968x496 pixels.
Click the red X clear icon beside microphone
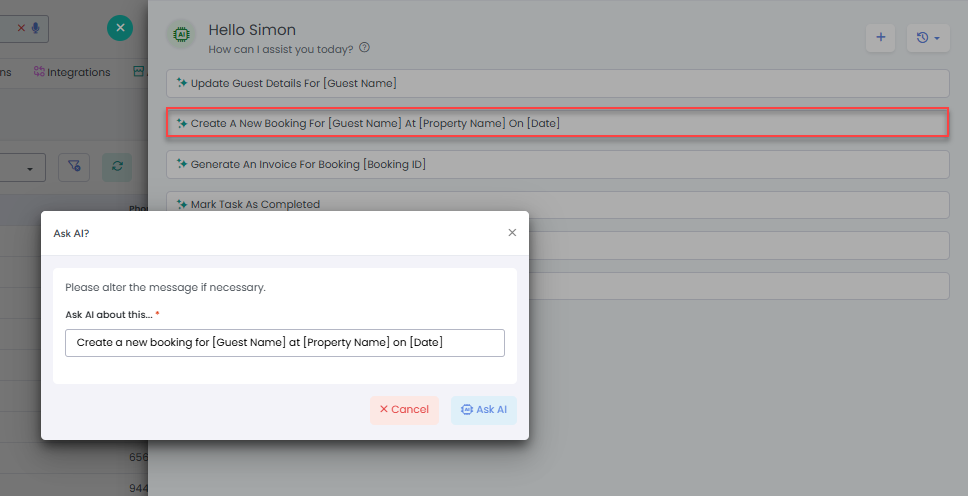click(21, 28)
